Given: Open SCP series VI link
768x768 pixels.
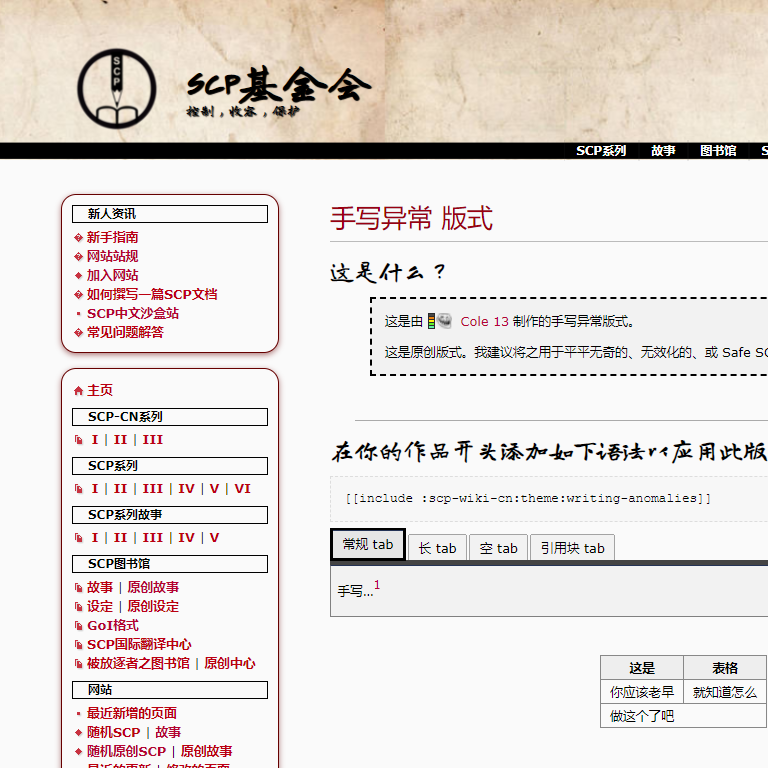Looking at the screenshot, I should 242,489.
